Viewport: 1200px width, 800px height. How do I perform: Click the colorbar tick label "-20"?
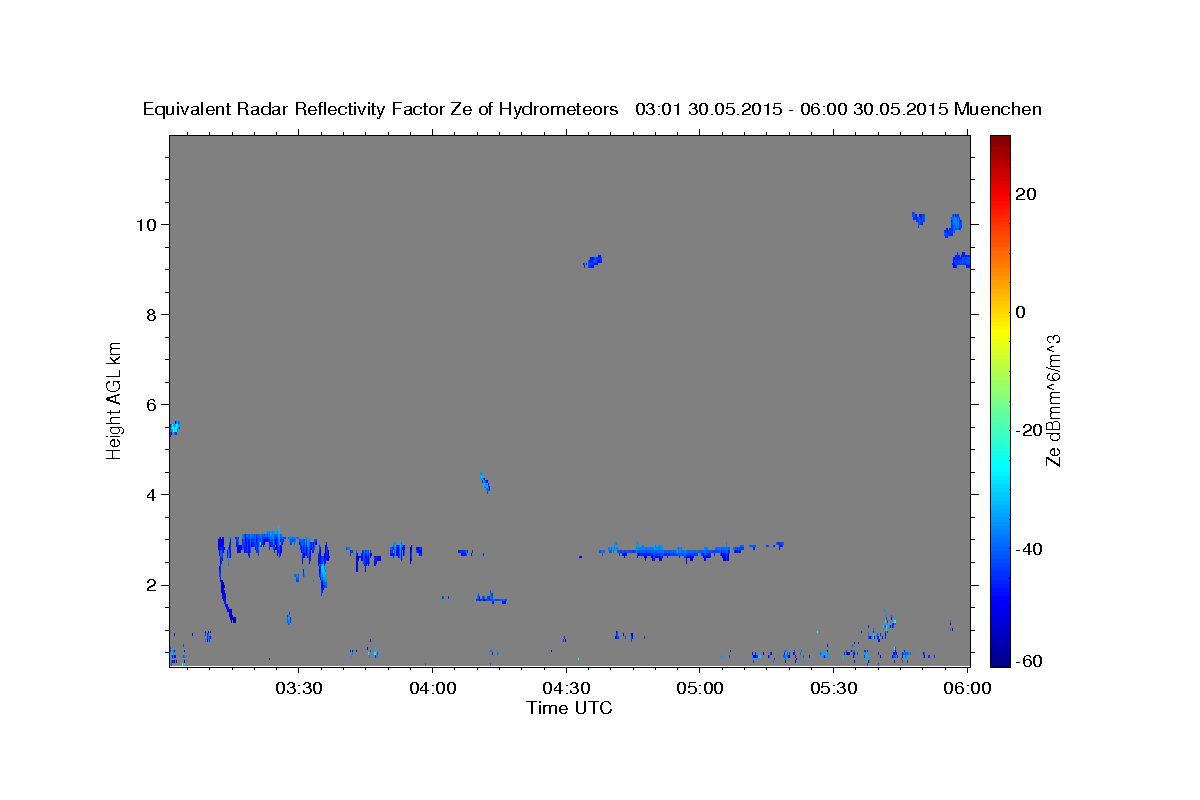click(x=1027, y=430)
